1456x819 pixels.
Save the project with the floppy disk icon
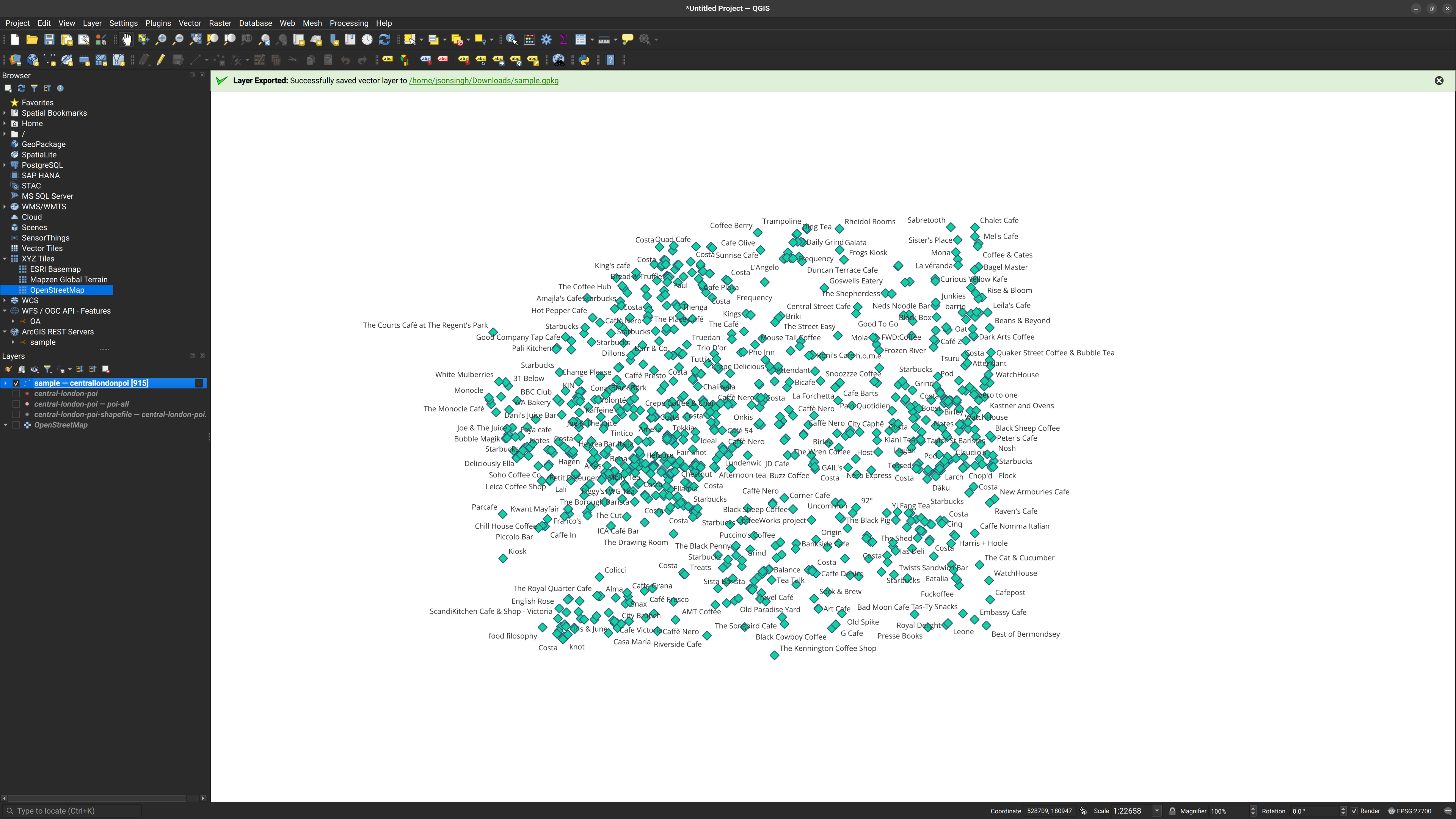pyautogui.click(x=49, y=39)
